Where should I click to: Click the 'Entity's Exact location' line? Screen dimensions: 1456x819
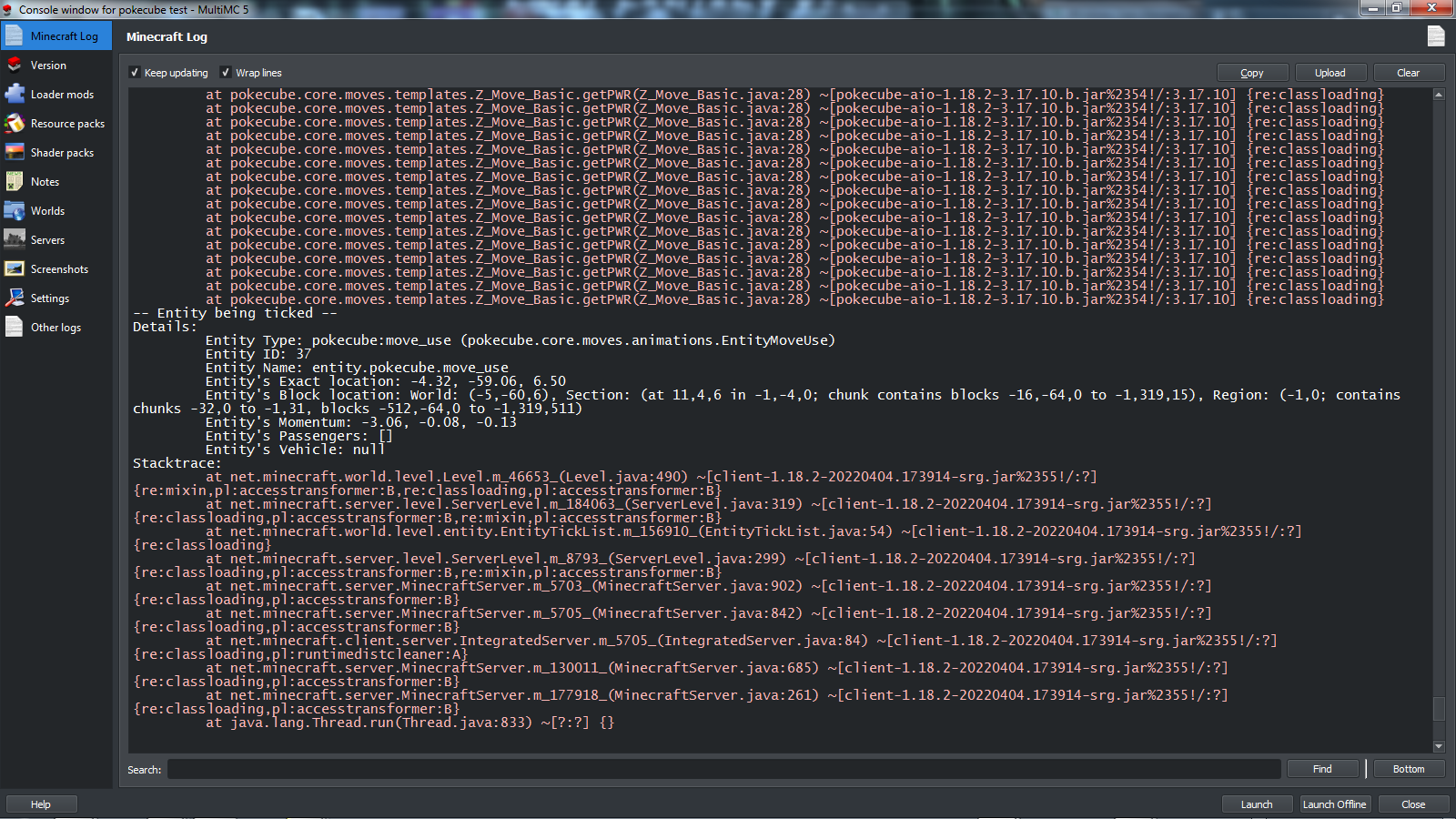pyautogui.click(x=386, y=381)
